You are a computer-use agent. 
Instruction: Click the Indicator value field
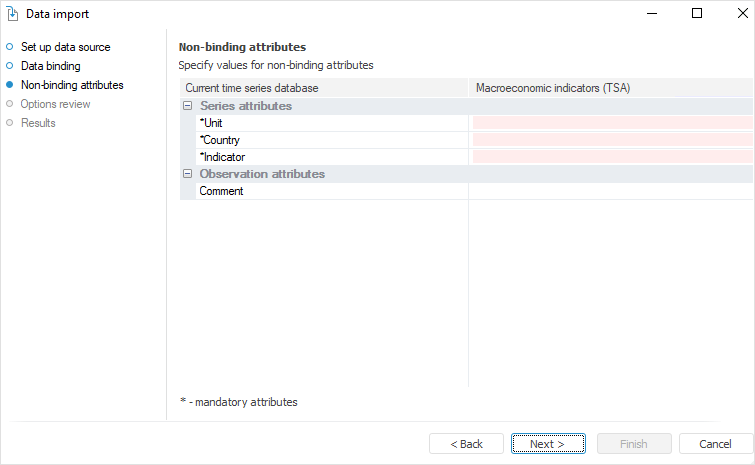[612, 157]
